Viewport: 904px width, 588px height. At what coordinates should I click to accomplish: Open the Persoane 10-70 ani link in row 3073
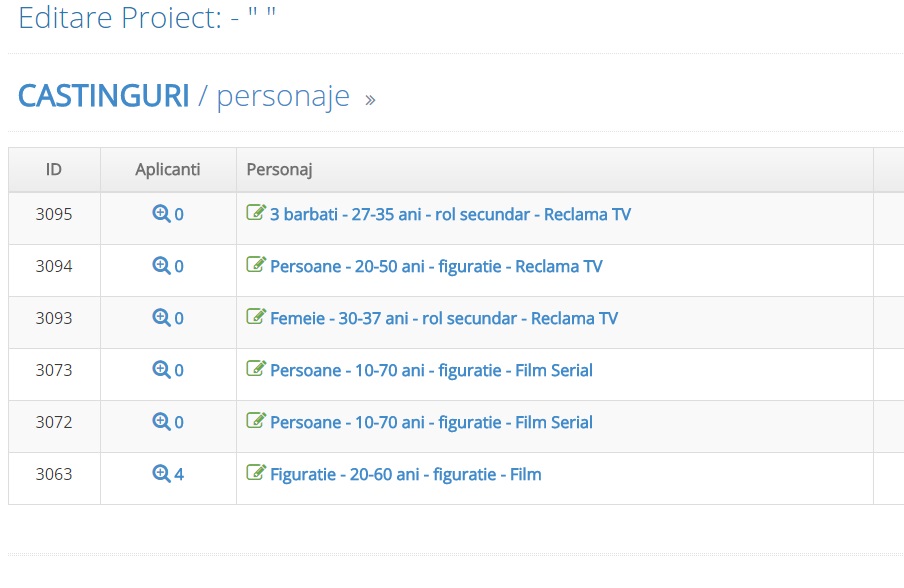431,370
